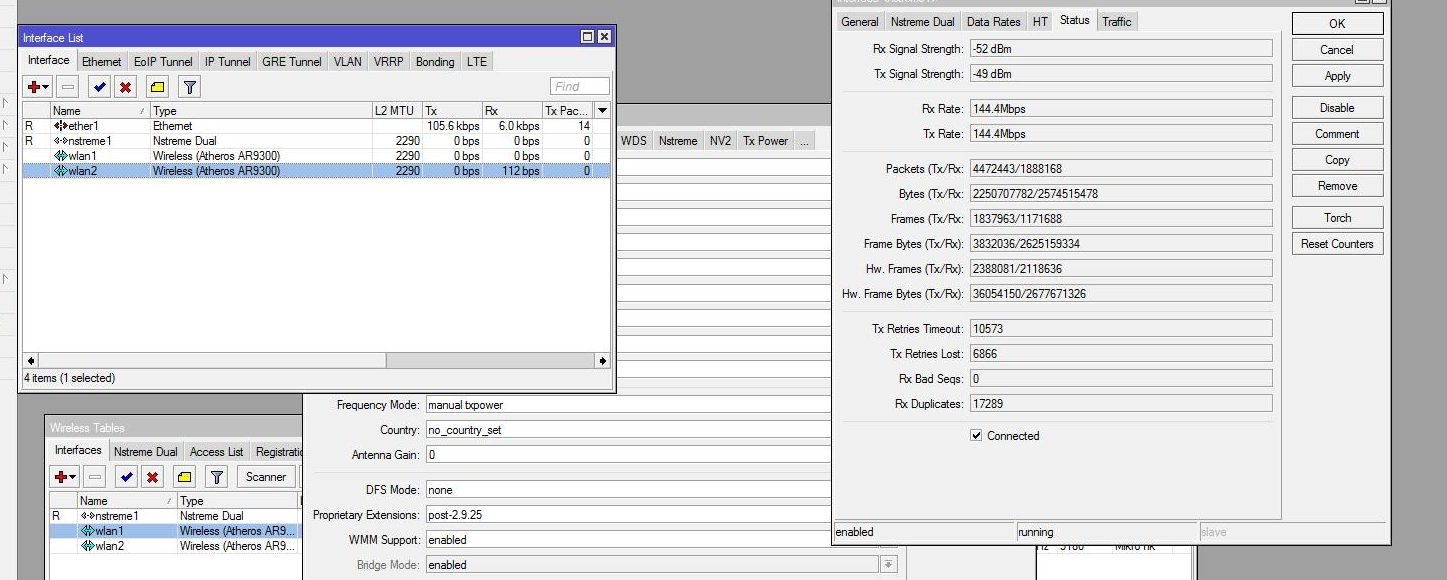Open the Nstreme Dual tab in interface dialog
1447x580 pixels.
pos(923,22)
